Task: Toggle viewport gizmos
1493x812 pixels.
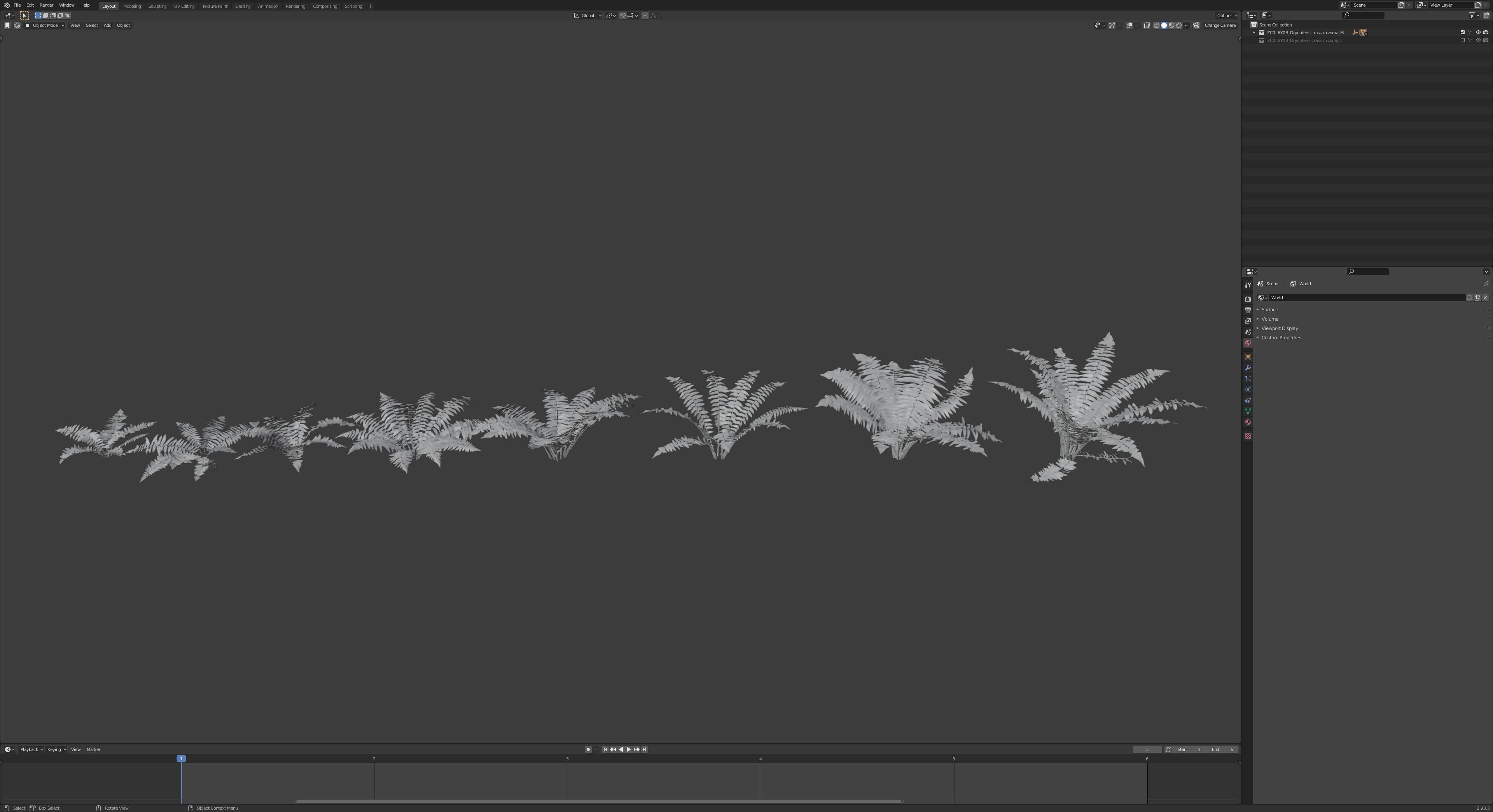Action: pos(1112,26)
